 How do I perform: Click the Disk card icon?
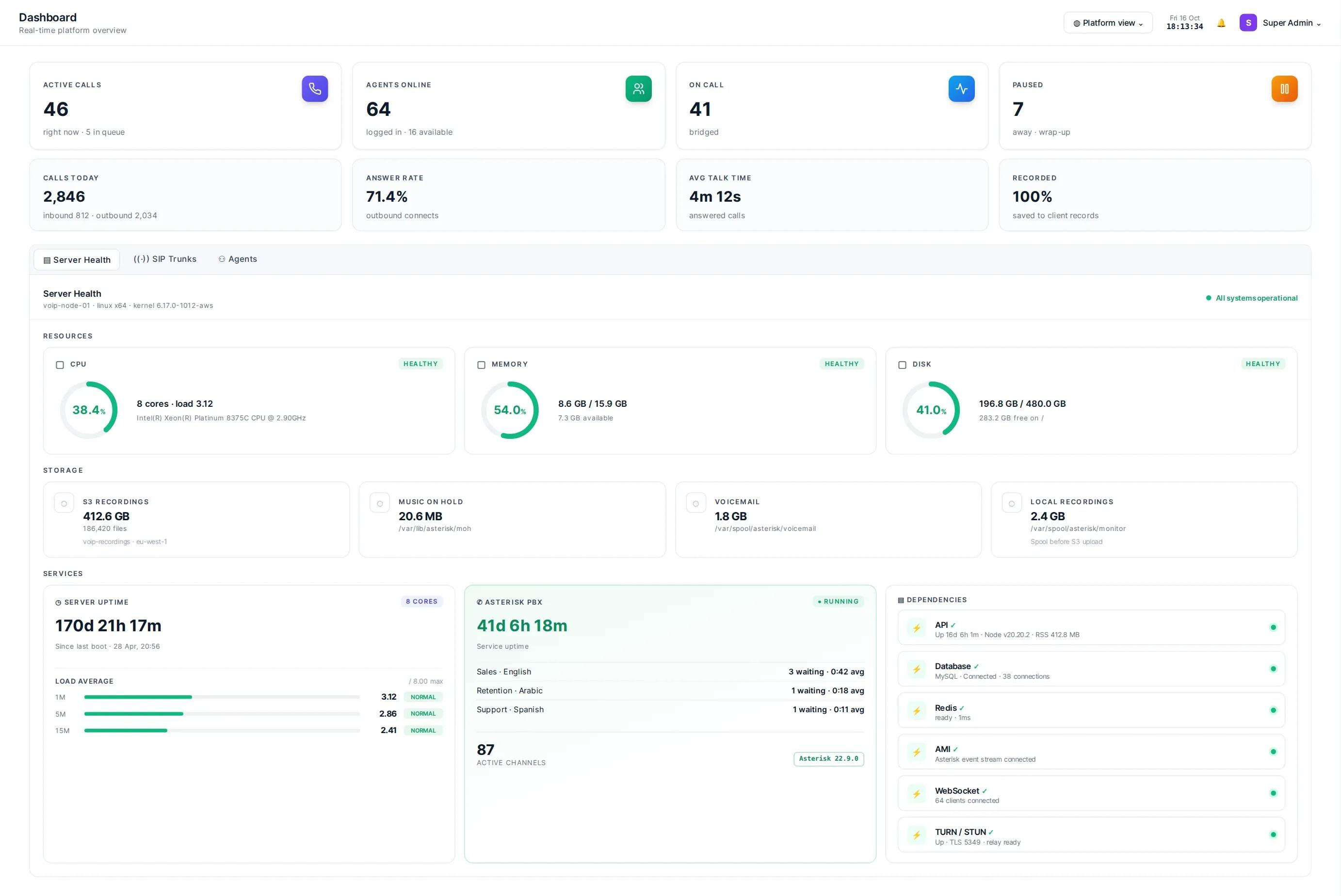coord(902,365)
